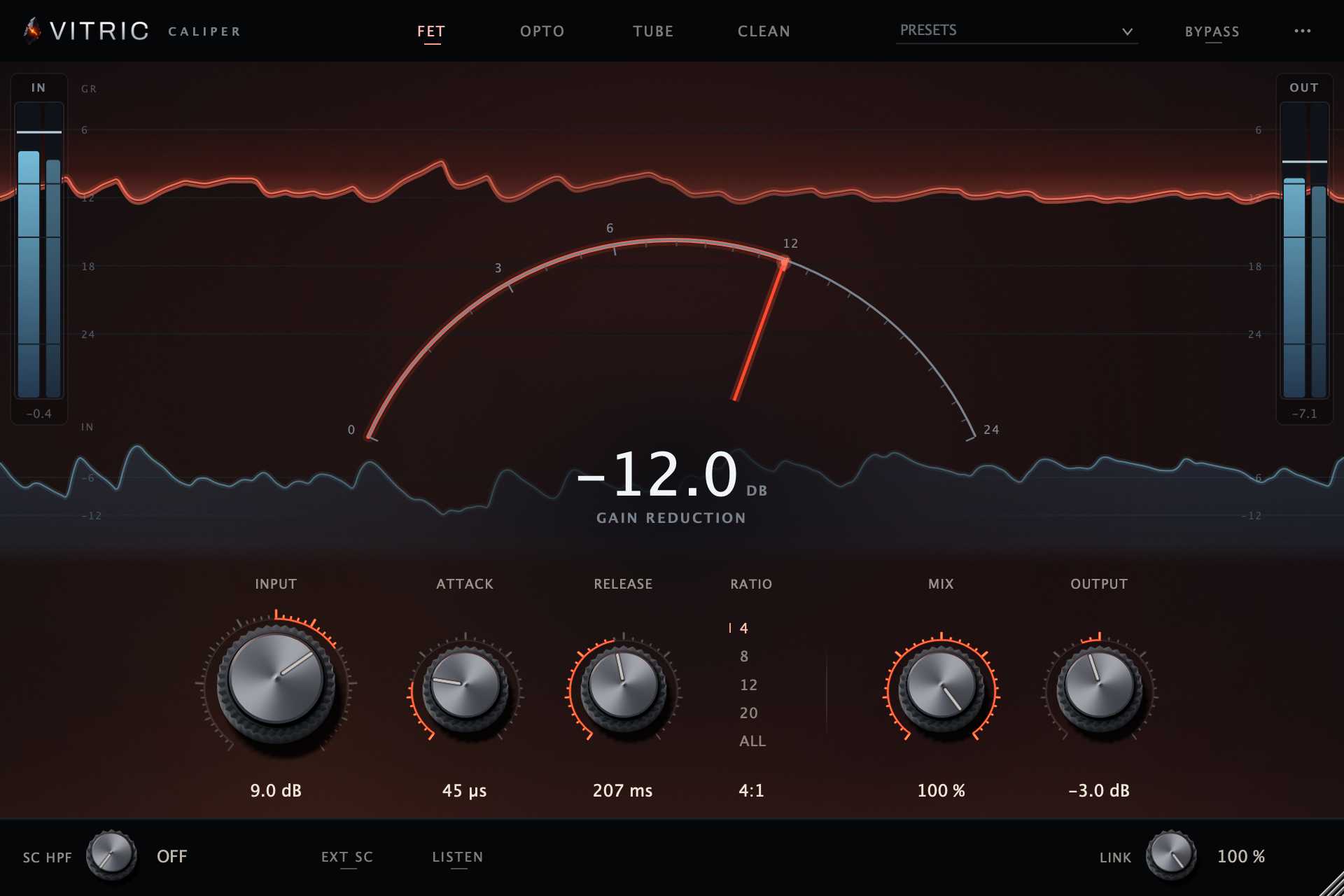Click the LINK 100 % value

tap(1241, 856)
